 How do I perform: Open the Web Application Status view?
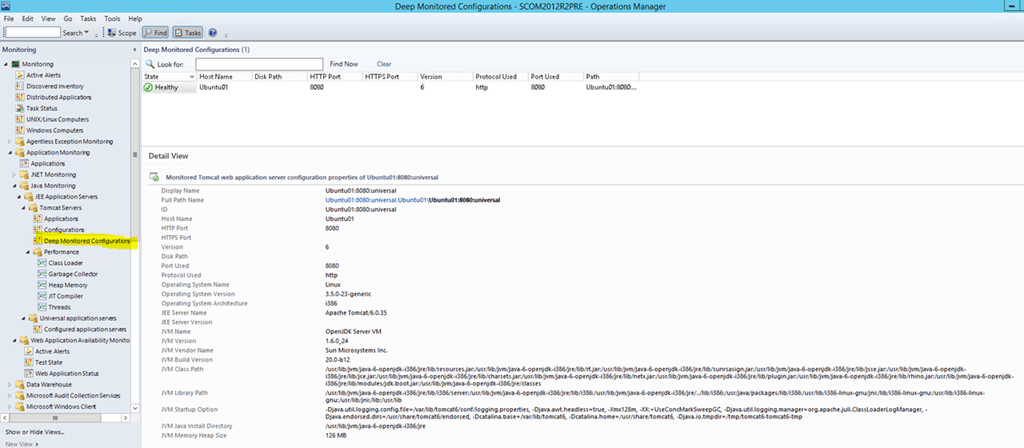(x=67, y=373)
